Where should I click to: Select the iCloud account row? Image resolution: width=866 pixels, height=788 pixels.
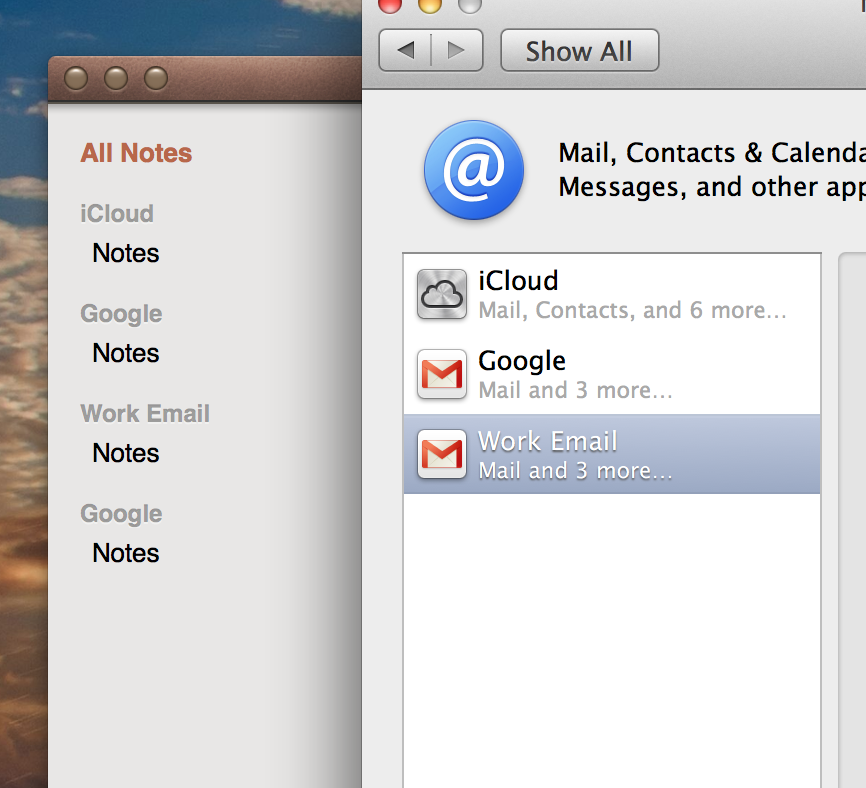pyautogui.click(x=612, y=294)
